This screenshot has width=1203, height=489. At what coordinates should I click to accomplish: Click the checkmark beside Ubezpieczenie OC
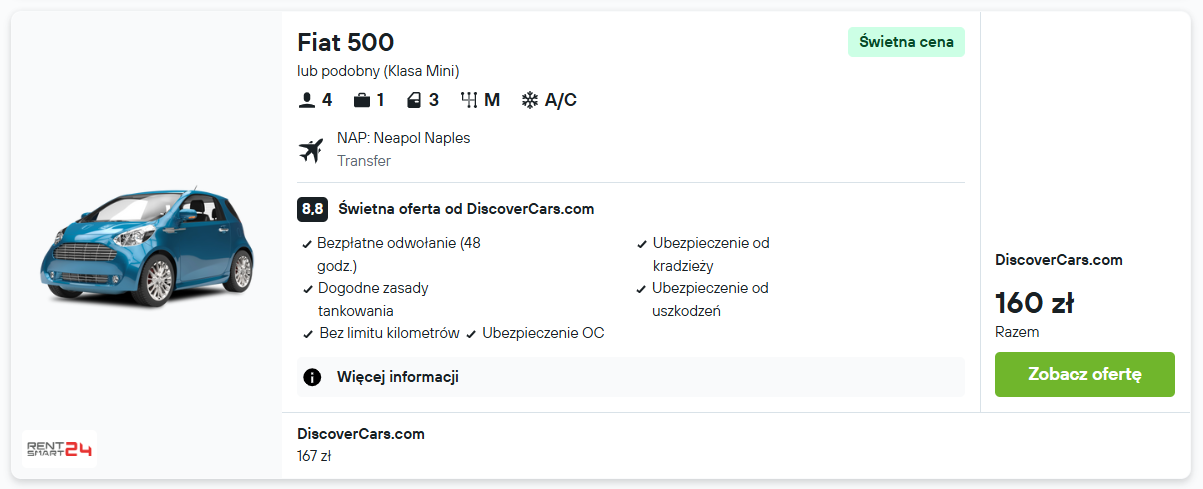point(471,334)
